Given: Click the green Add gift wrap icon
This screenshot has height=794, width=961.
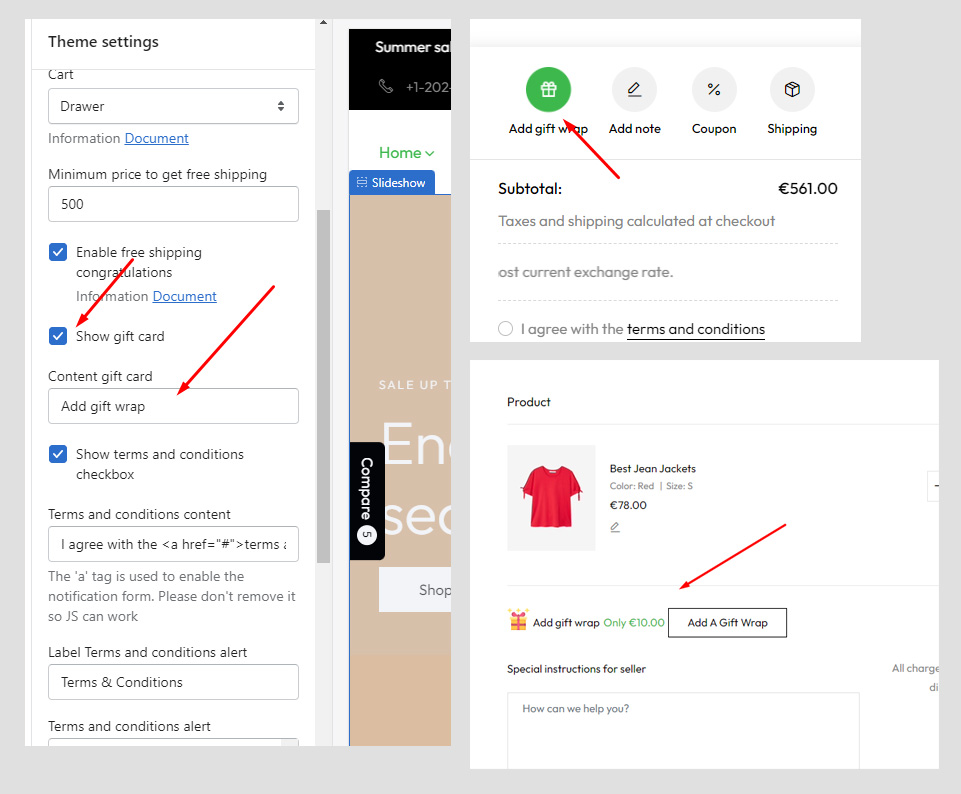Looking at the screenshot, I should 548,89.
